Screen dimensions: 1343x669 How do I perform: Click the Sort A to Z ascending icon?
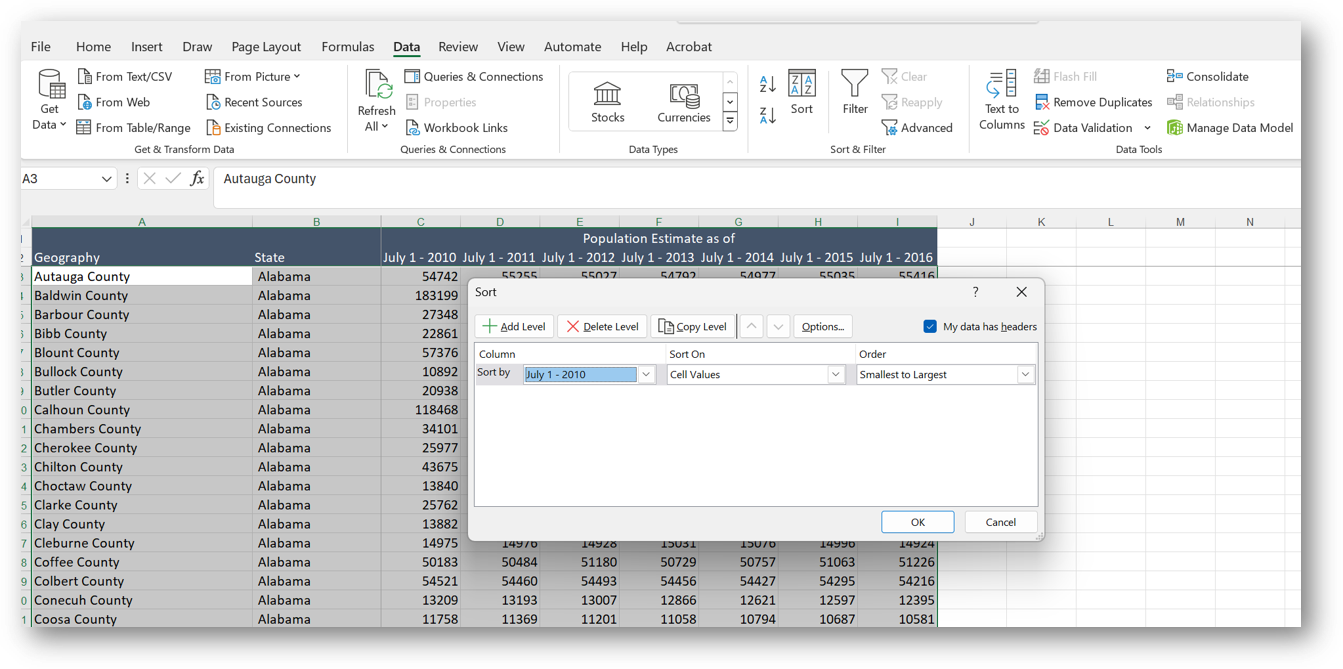(x=766, y=82)
